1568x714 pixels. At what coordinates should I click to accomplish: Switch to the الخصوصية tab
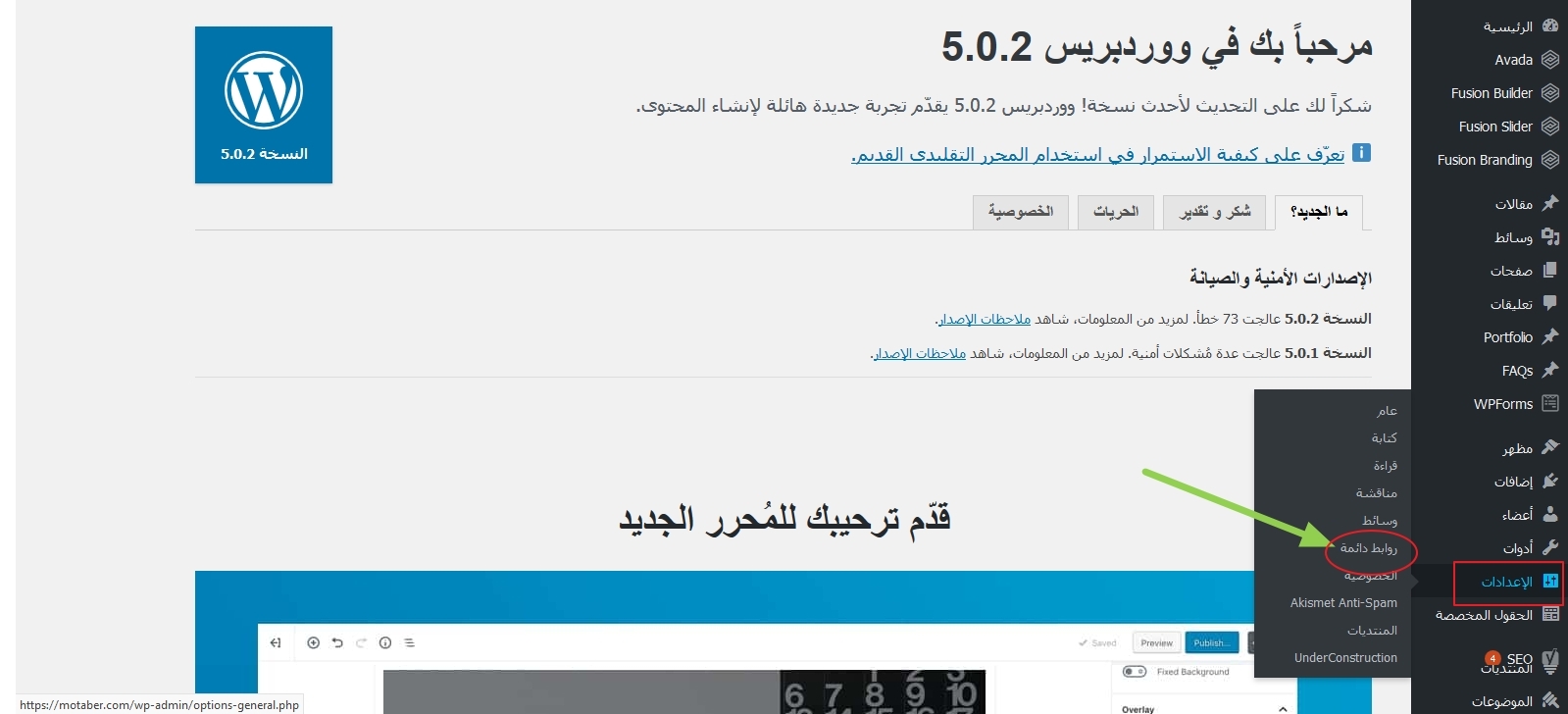point(1021,212)
